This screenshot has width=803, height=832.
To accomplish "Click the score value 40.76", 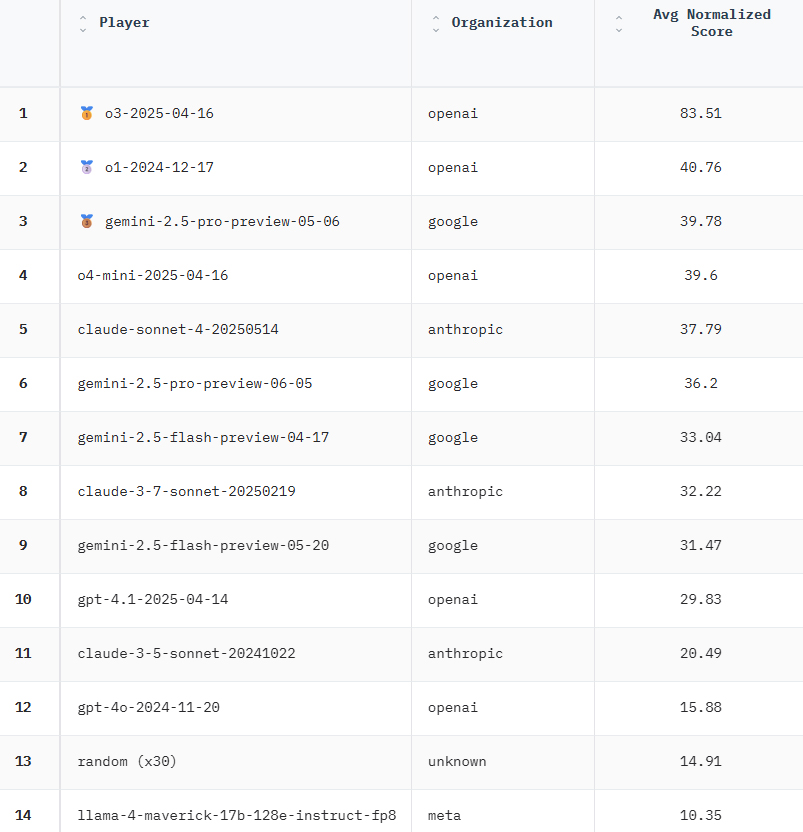I will [x=701, y=168].
